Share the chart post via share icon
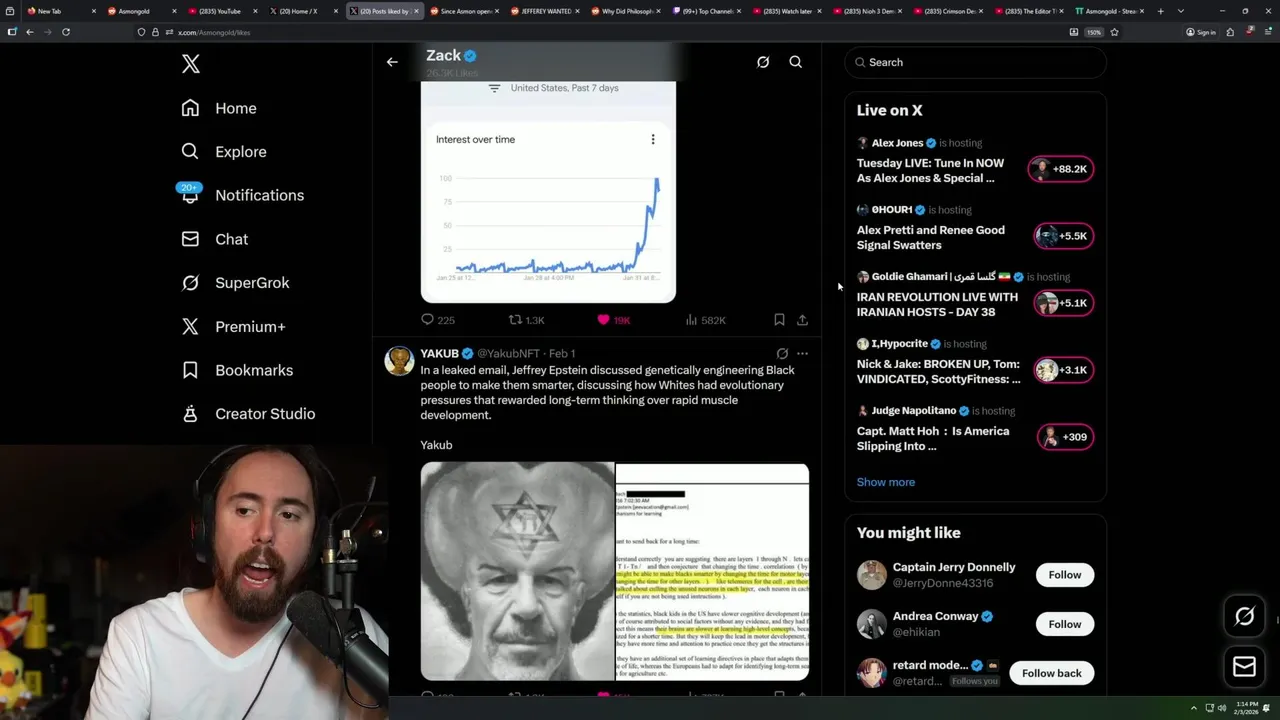 (802, 320)
